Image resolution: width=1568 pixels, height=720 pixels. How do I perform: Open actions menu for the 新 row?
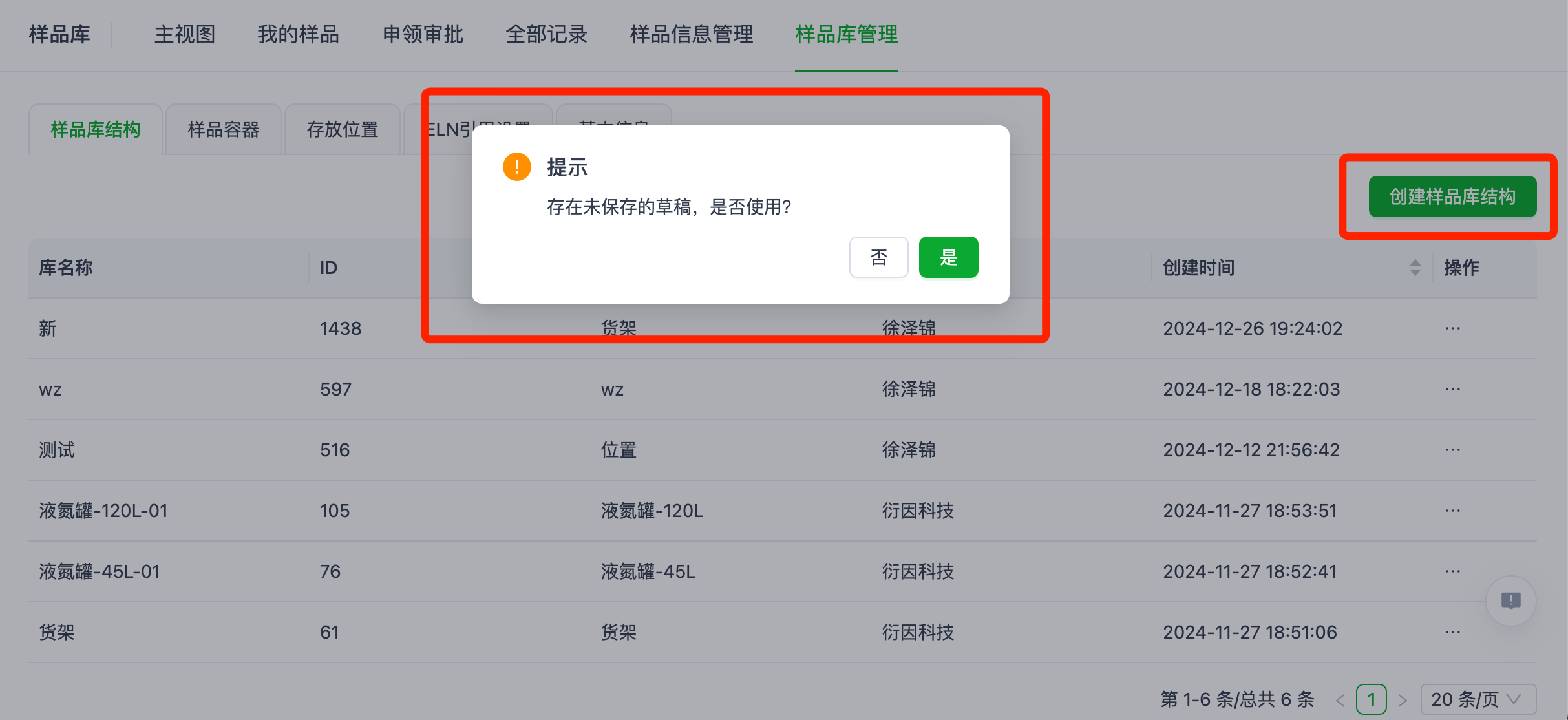coord(1453,328)
